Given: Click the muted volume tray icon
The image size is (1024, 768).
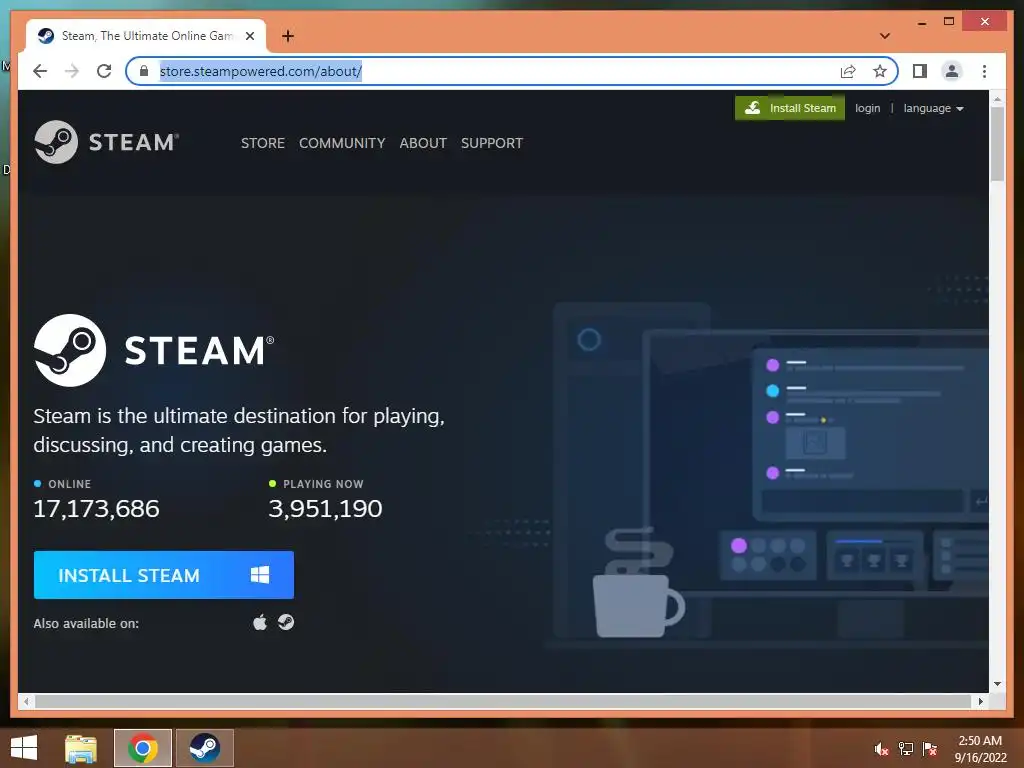Looking at the screenshot, I should click(x=882, y=750).
